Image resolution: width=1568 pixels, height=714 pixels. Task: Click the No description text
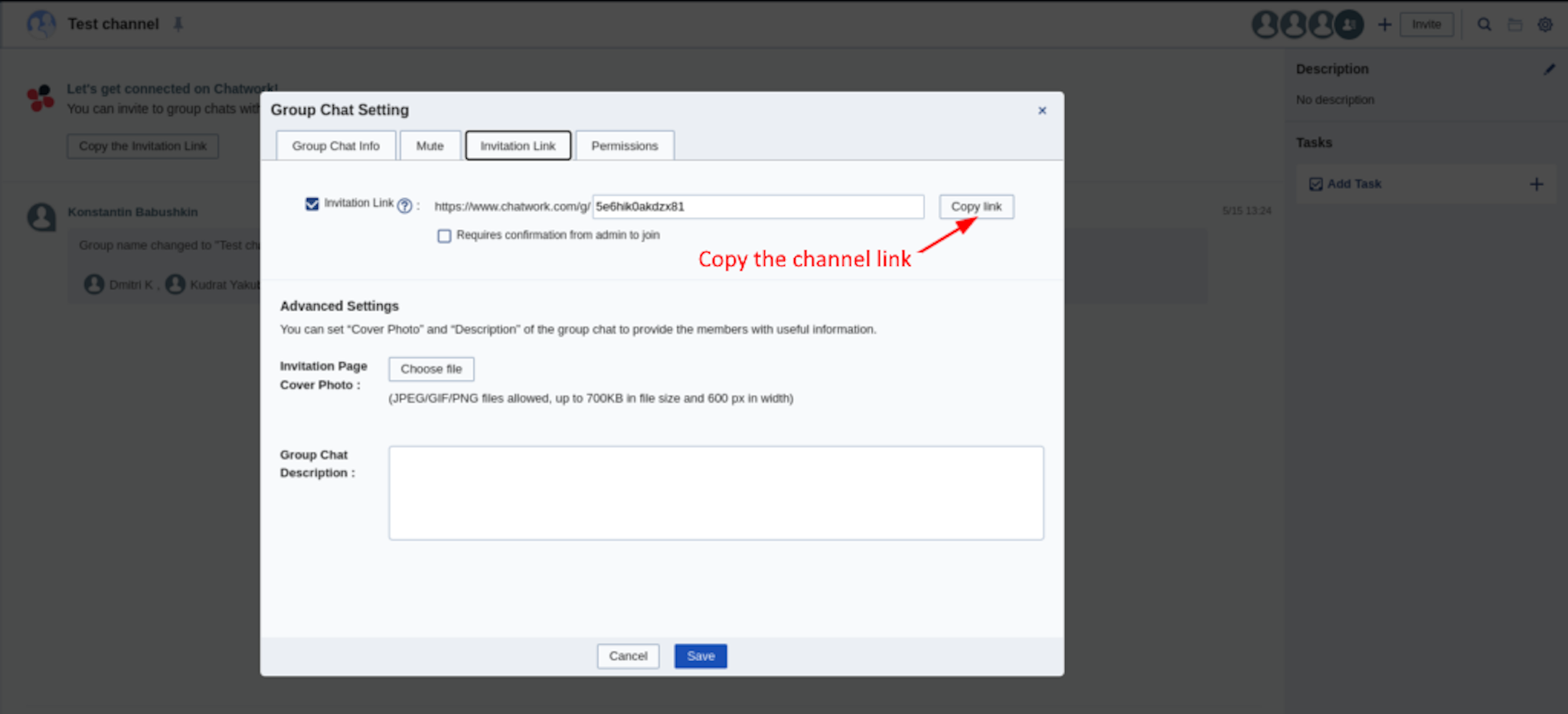[x=1335, y=100]
